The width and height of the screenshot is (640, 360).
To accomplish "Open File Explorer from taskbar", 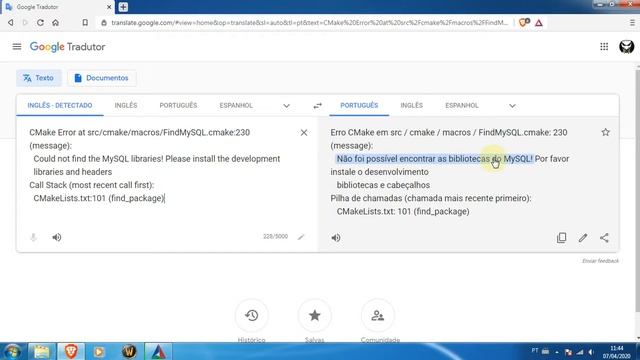I will click(x=42, y=351).
